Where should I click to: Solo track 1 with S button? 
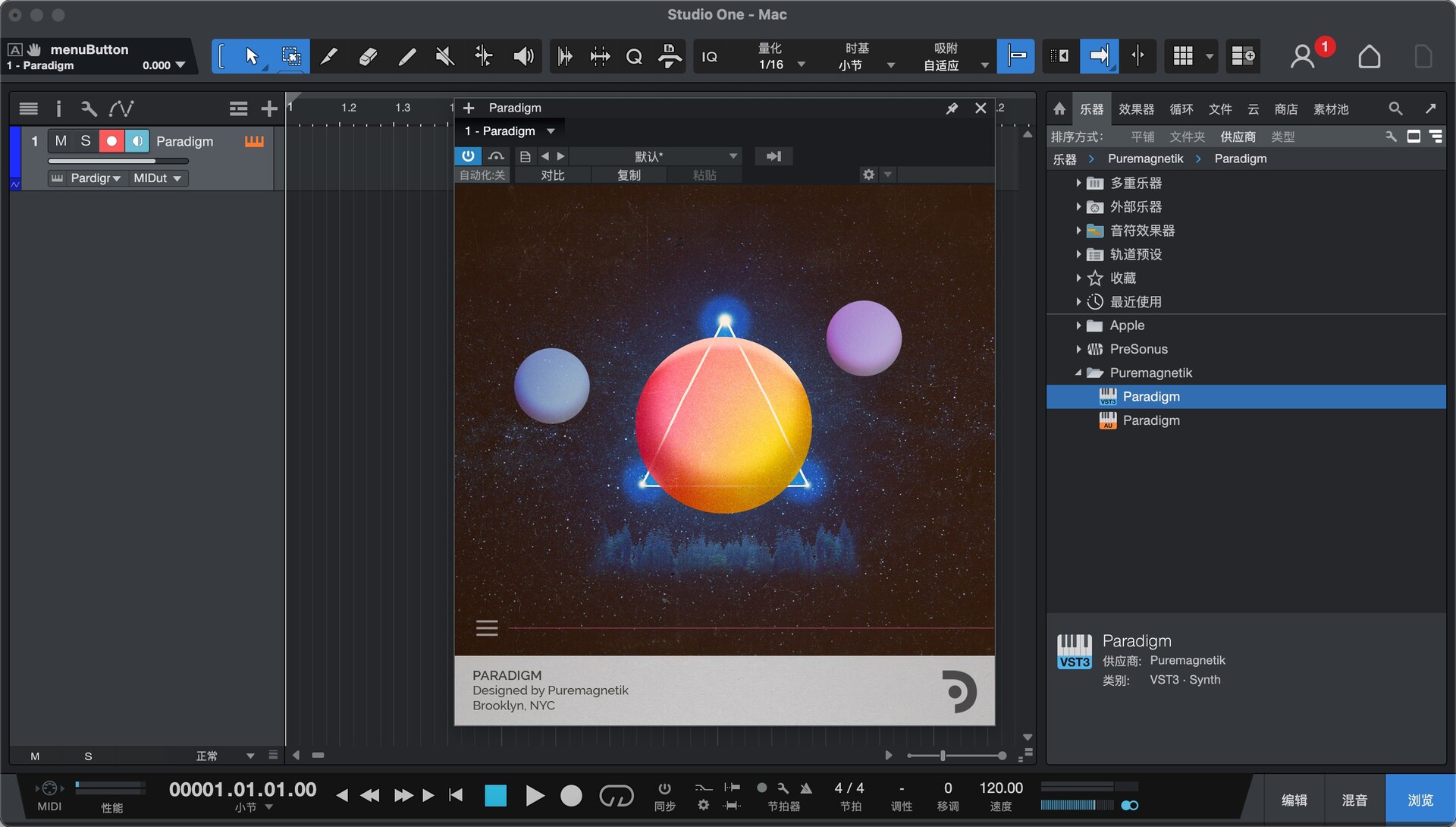pos(86,141)
